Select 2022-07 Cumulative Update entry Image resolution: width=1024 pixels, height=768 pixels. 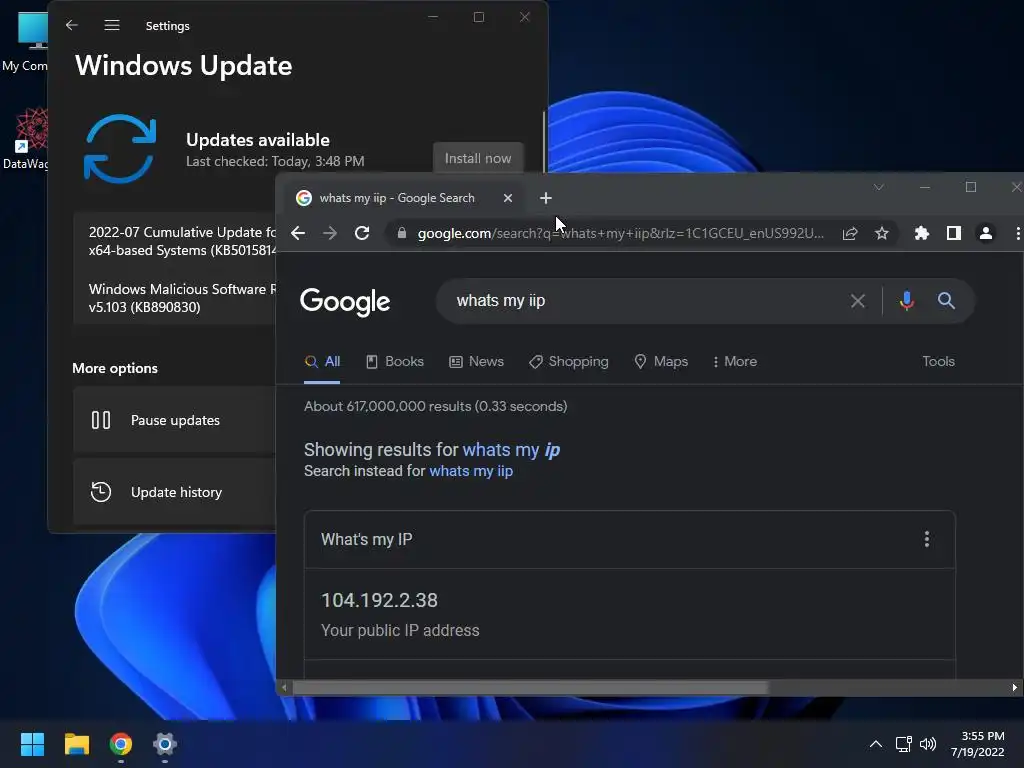tap(183, 241)
